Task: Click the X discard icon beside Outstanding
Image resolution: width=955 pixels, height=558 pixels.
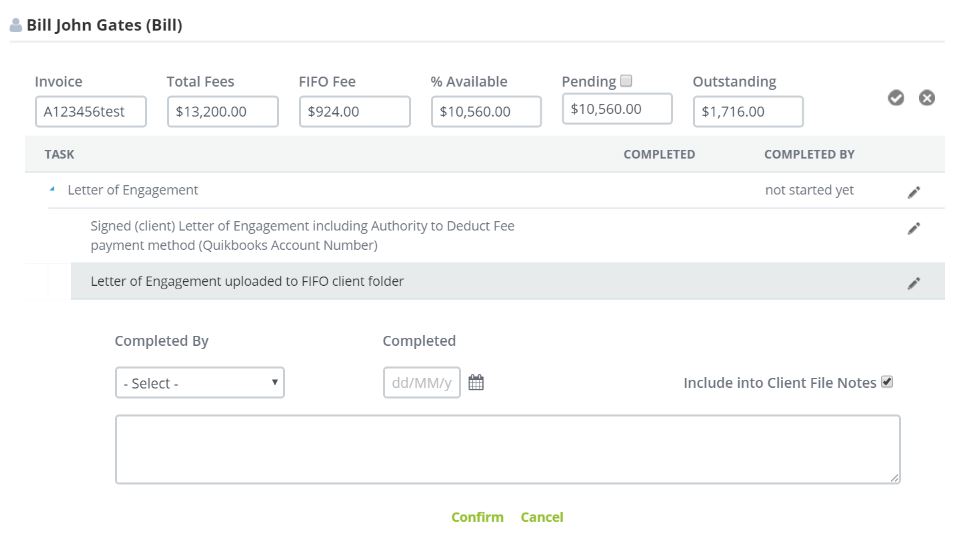Action: point(927,98)
